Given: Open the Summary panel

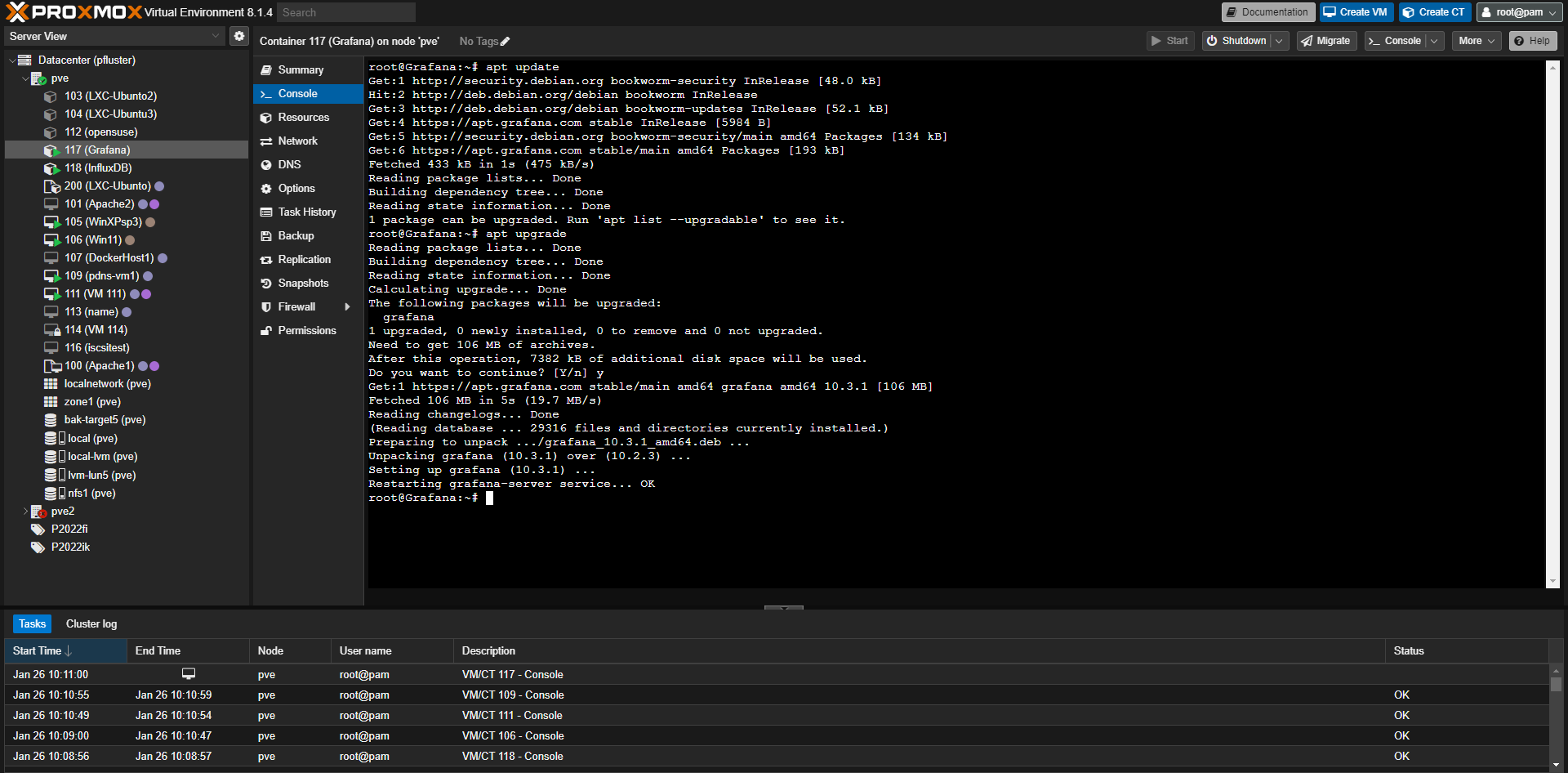Looking at the screenshot, I should (308, 70).
